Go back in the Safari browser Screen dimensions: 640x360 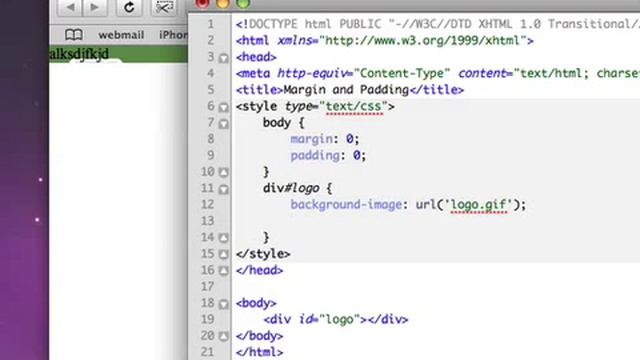(70, 7)
